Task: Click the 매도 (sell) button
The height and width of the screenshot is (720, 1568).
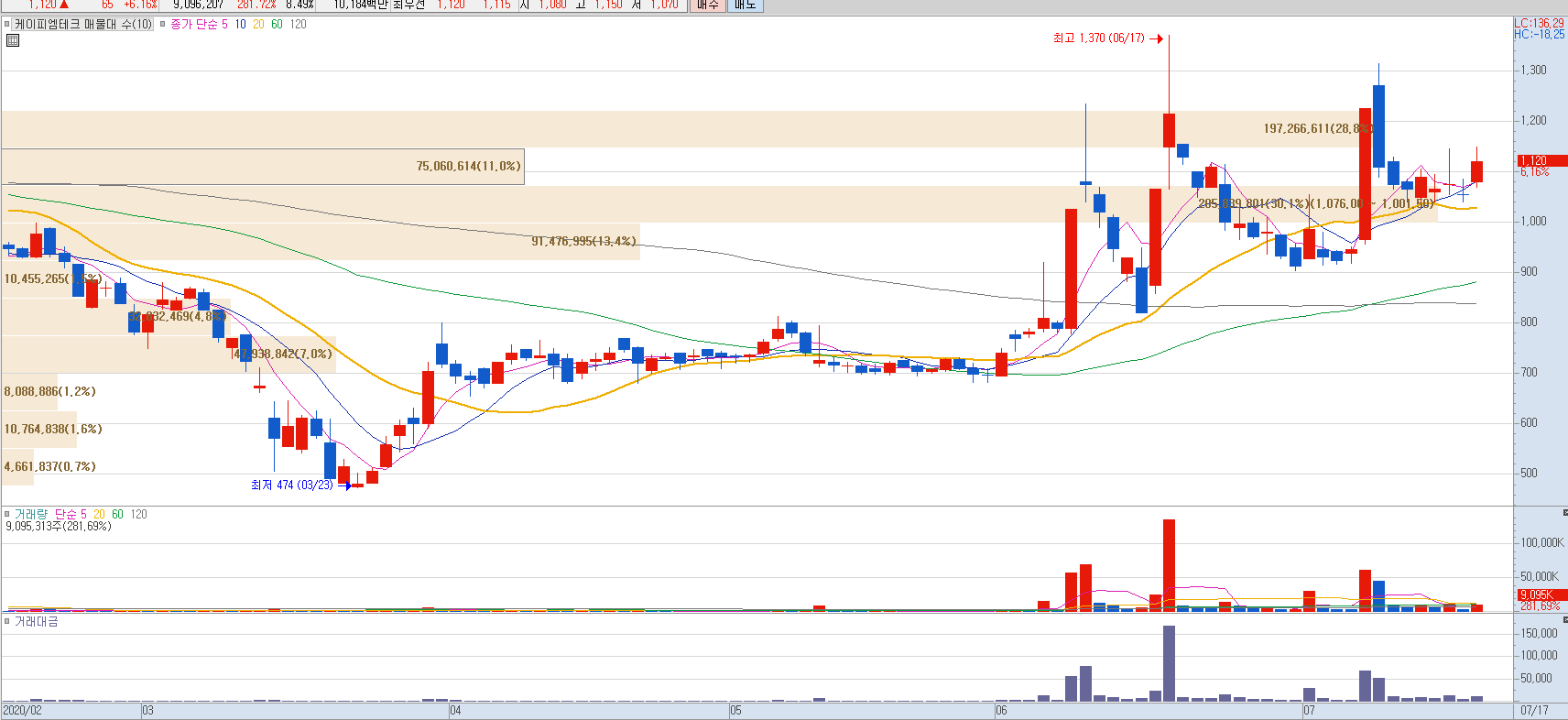Action: click(745, 5)
